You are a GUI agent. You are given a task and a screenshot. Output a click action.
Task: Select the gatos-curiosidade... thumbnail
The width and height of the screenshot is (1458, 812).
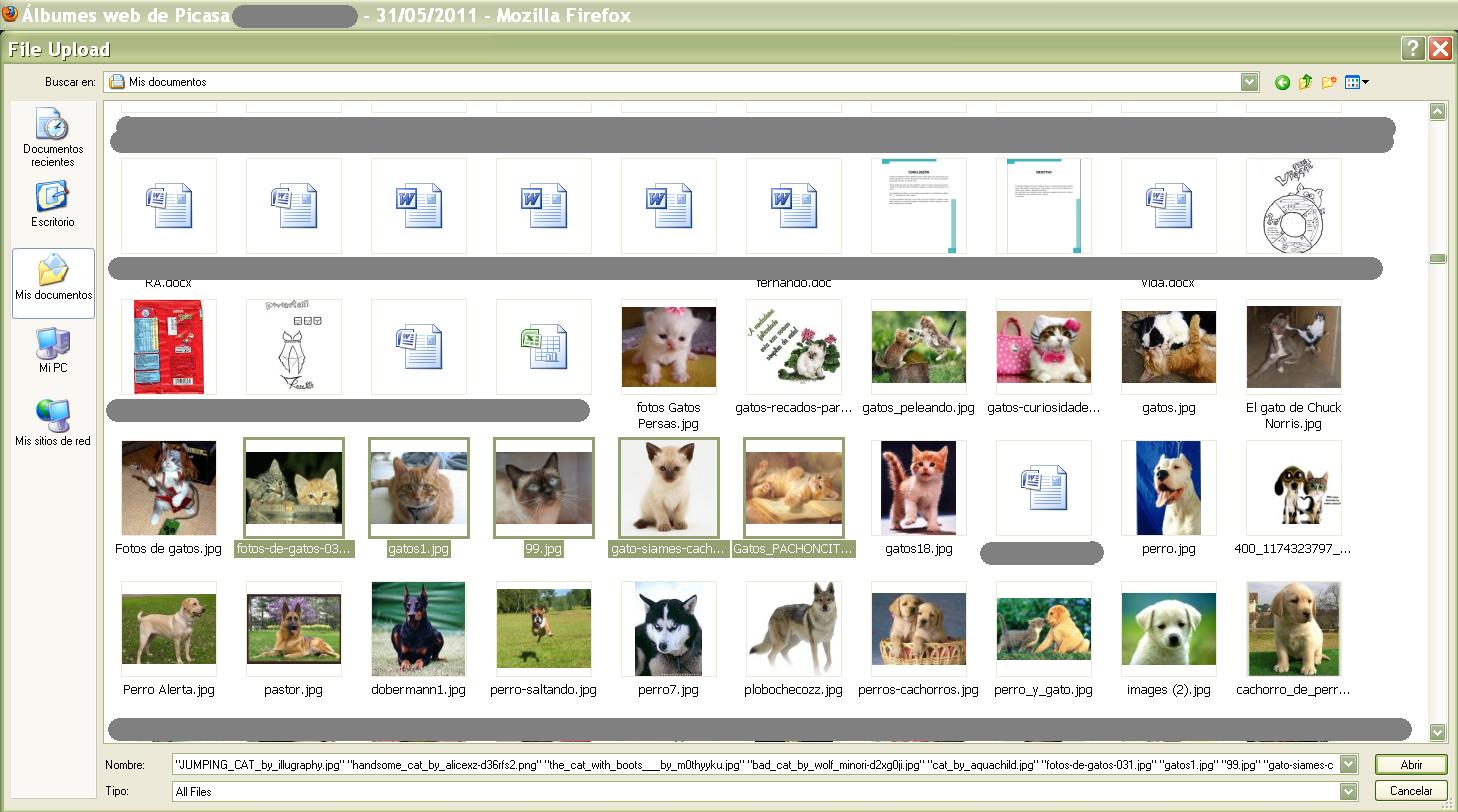1044,347
